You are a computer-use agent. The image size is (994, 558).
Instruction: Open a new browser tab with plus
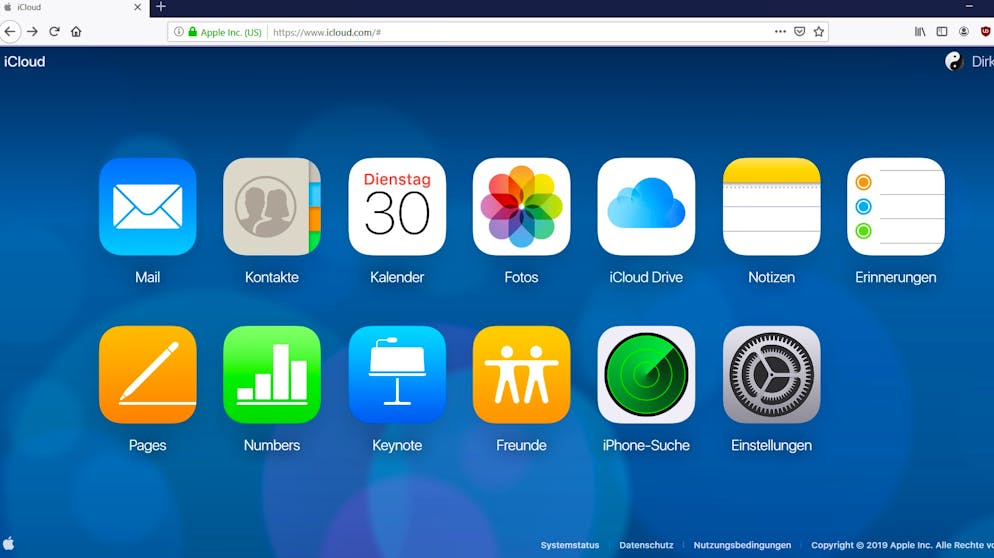click(x=161, y=7)
